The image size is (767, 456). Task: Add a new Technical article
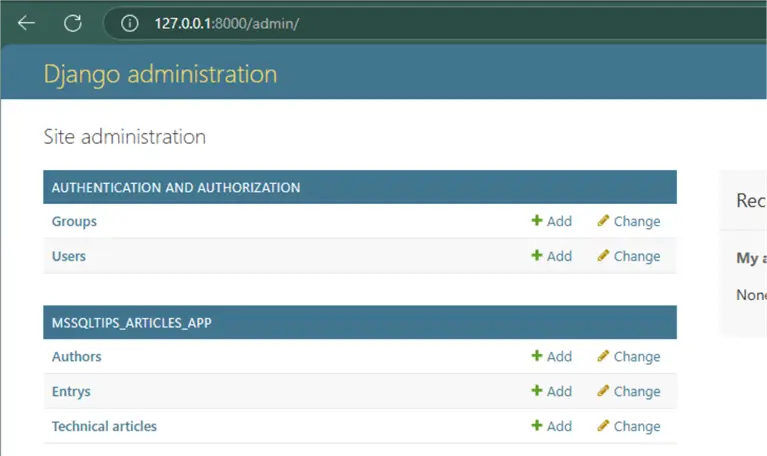pos(552,426)
